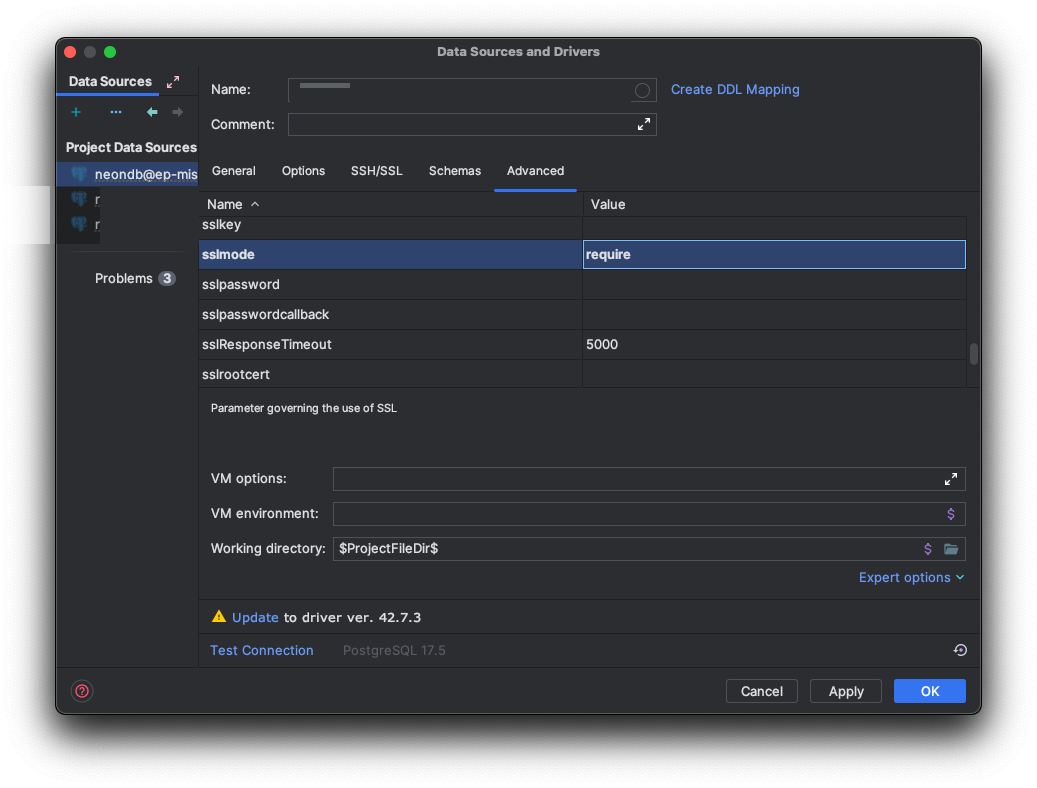Insert macro in VM environment field
The height and width of the screenshot is (788, 1037).
pyautogui.click(x=950, y=514)
